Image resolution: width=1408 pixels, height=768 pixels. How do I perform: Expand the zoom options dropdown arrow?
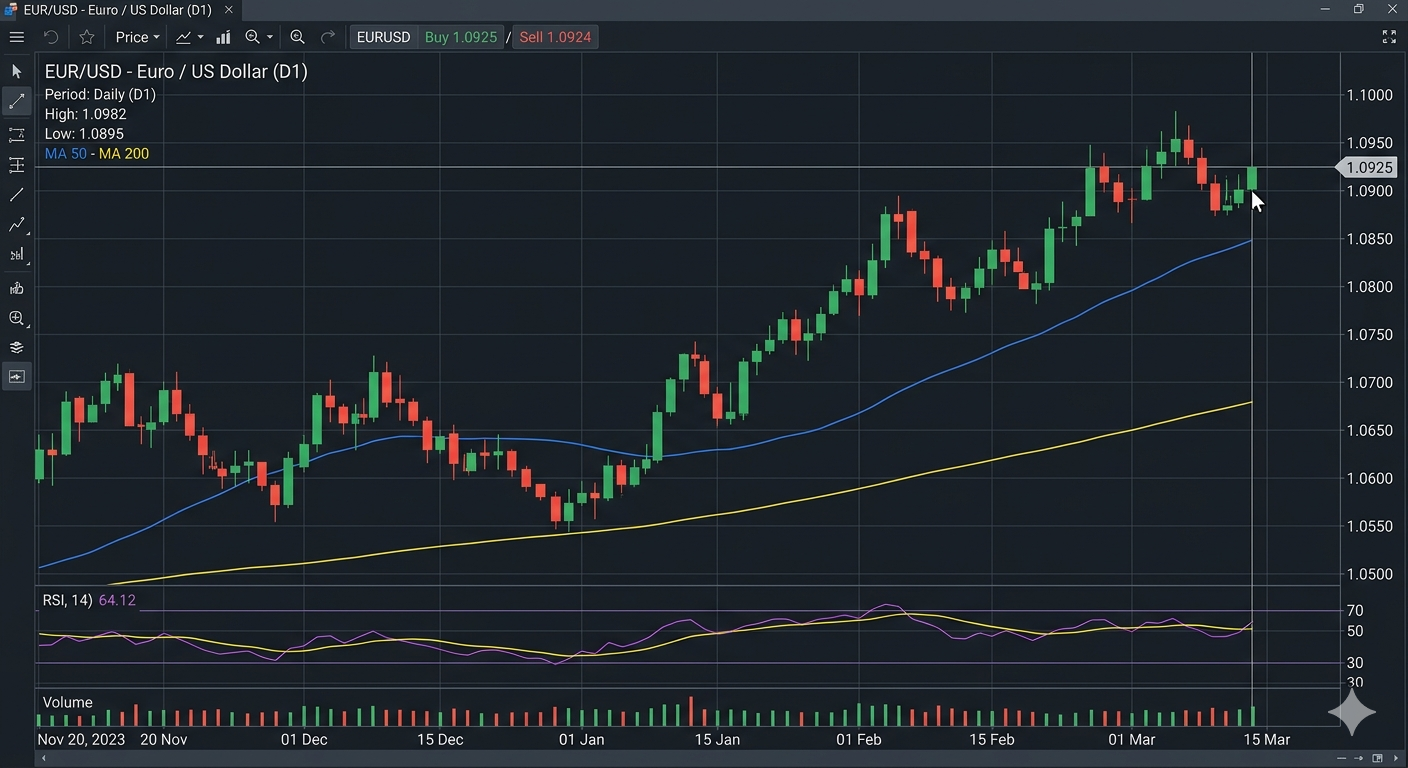(x=270, y=37)
